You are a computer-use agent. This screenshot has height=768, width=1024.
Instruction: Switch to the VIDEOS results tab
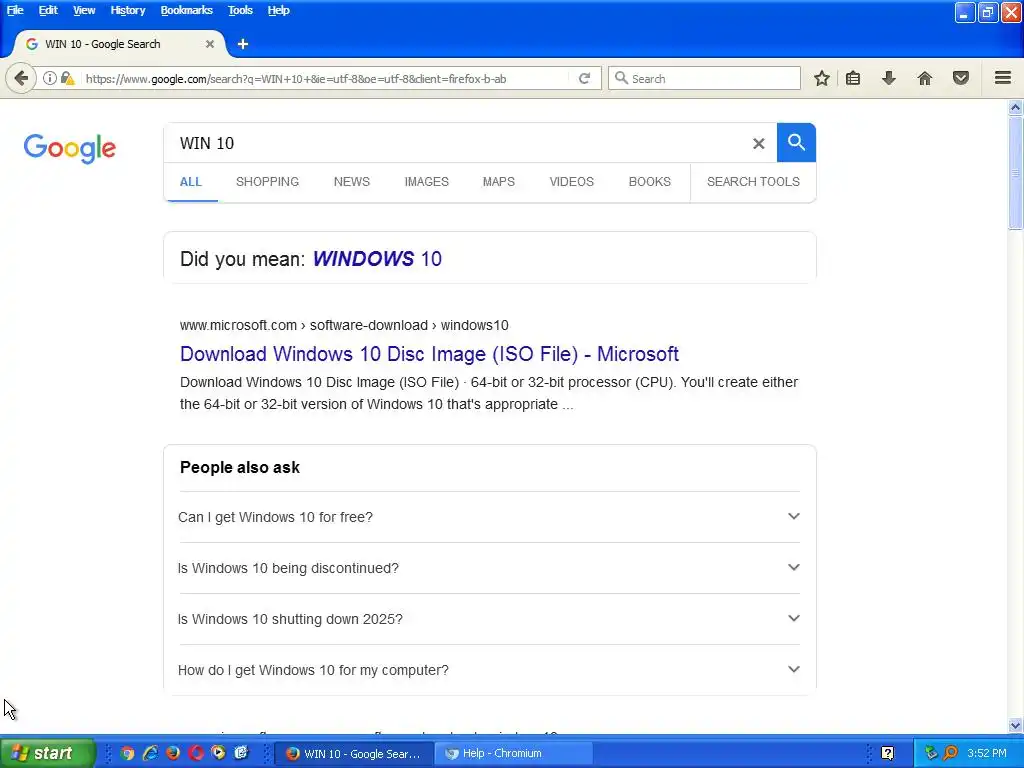pyautogui.click(x=571, y=182)
